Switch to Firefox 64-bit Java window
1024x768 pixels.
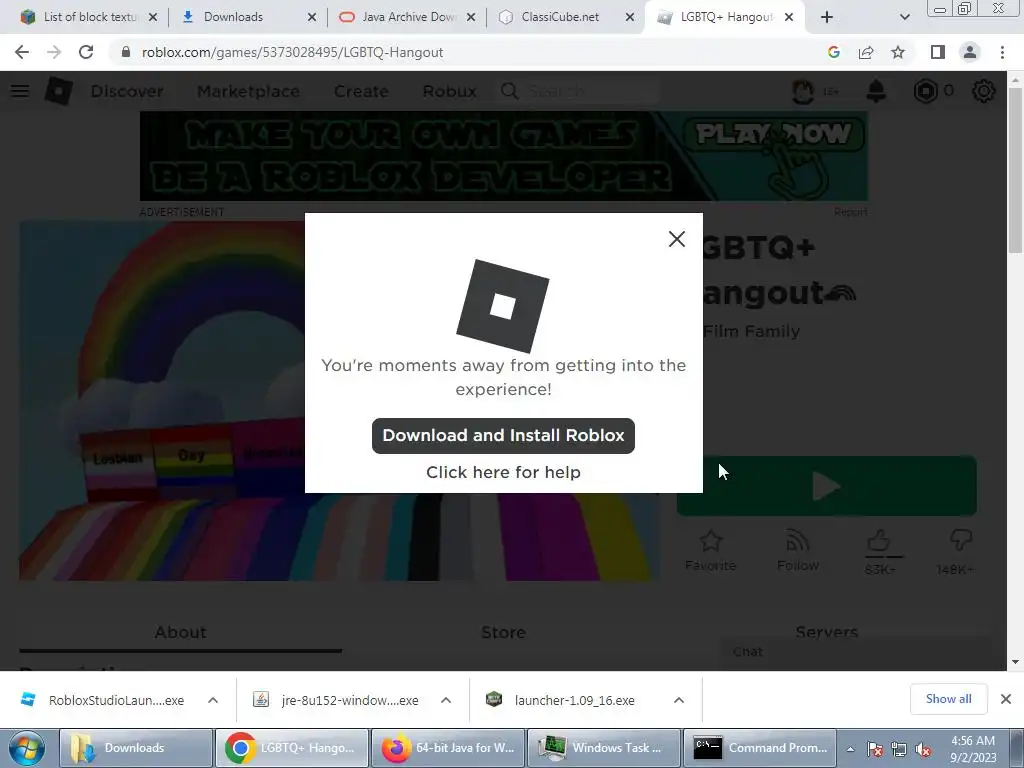(448, 748)
